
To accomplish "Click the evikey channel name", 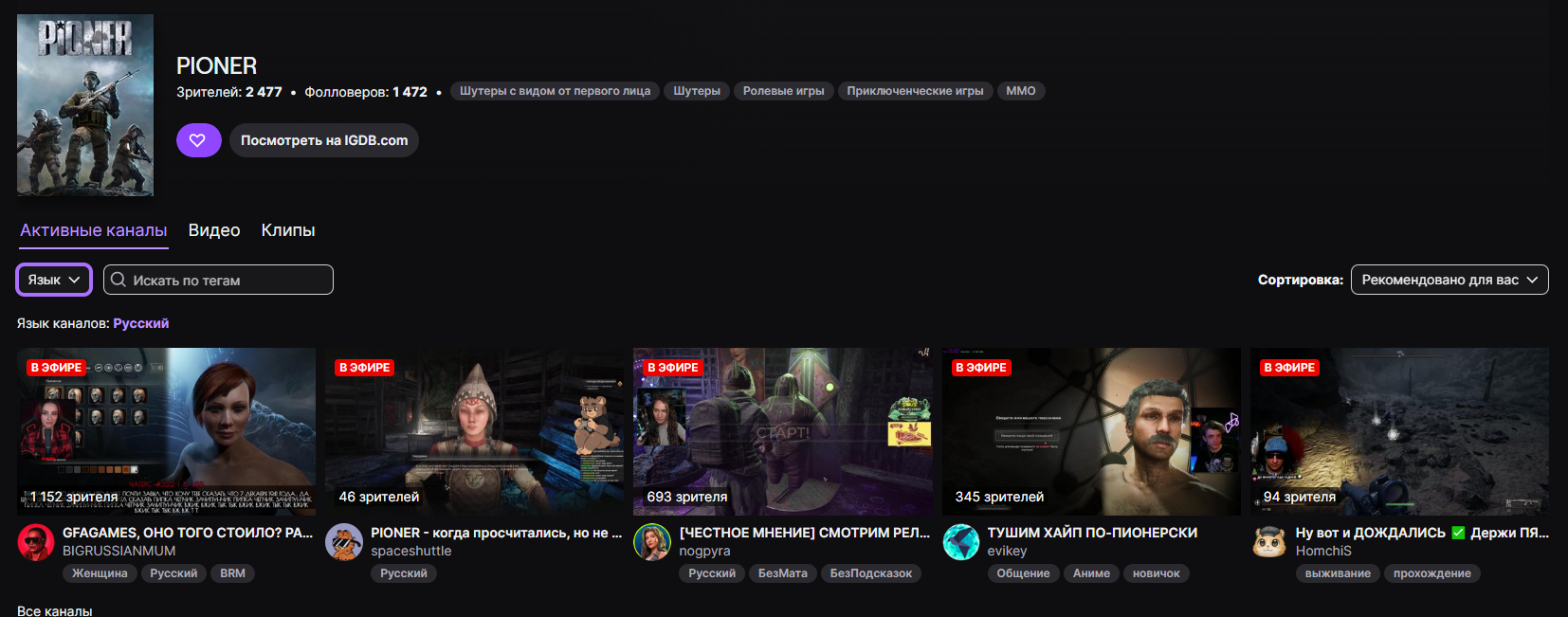I will click(x=1007, y=551).
